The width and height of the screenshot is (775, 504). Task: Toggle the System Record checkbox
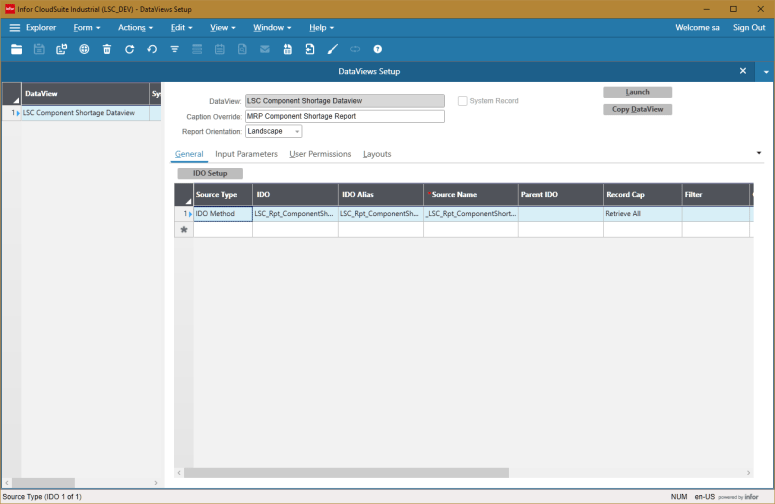point(463,101)
